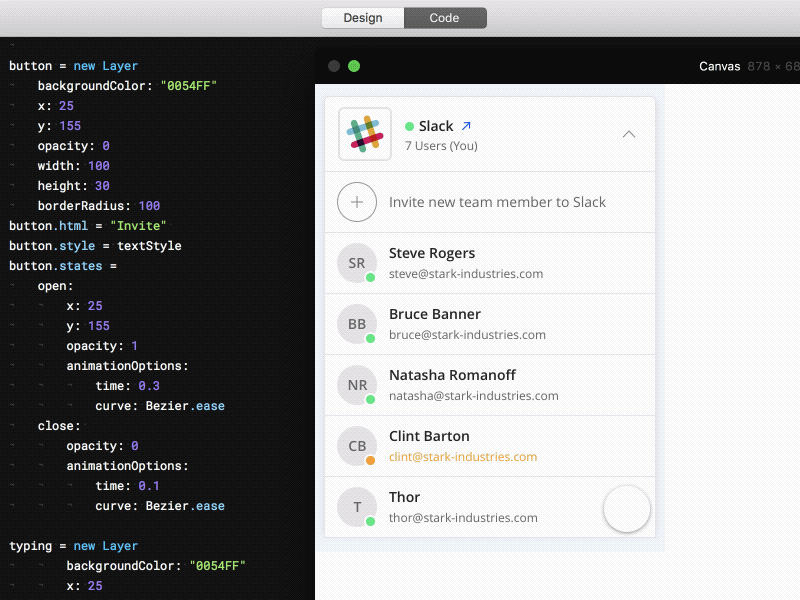Select Thor's T avatar

pos(357,507)
